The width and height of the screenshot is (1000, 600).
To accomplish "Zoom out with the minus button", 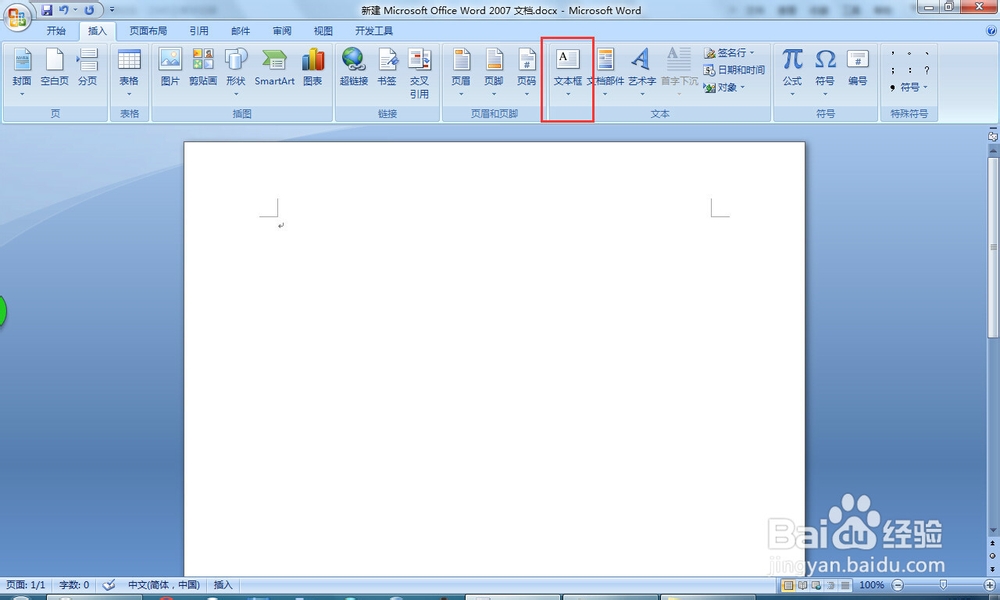I will click(897, 585).
